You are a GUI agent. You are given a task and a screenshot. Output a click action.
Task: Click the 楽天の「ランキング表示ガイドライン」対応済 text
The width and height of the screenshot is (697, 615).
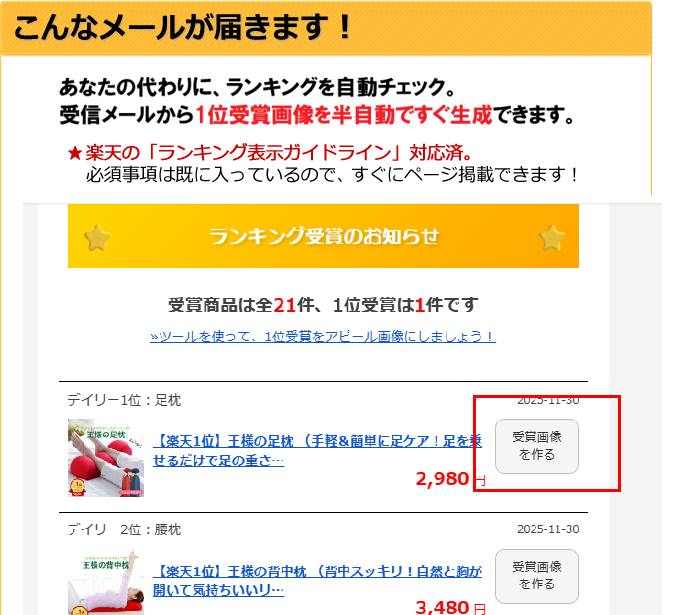click(278, 153)
